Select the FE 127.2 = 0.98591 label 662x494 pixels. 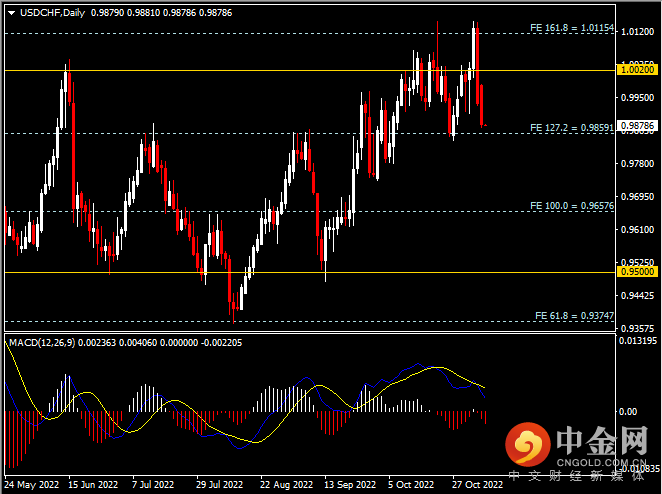(572, 128)
